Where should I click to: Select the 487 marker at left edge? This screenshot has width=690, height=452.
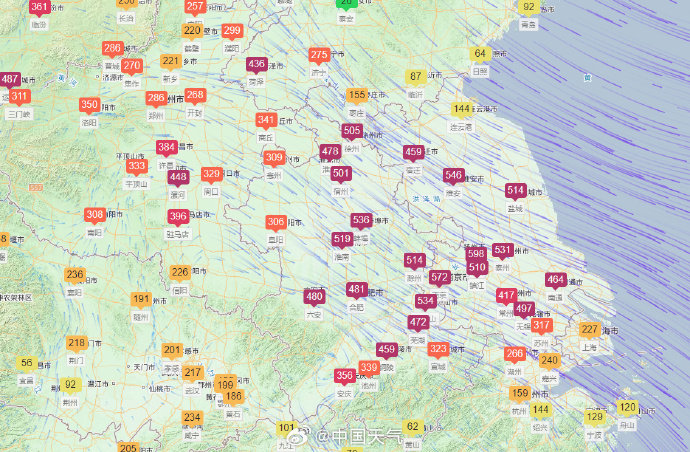tap(10, 79)
